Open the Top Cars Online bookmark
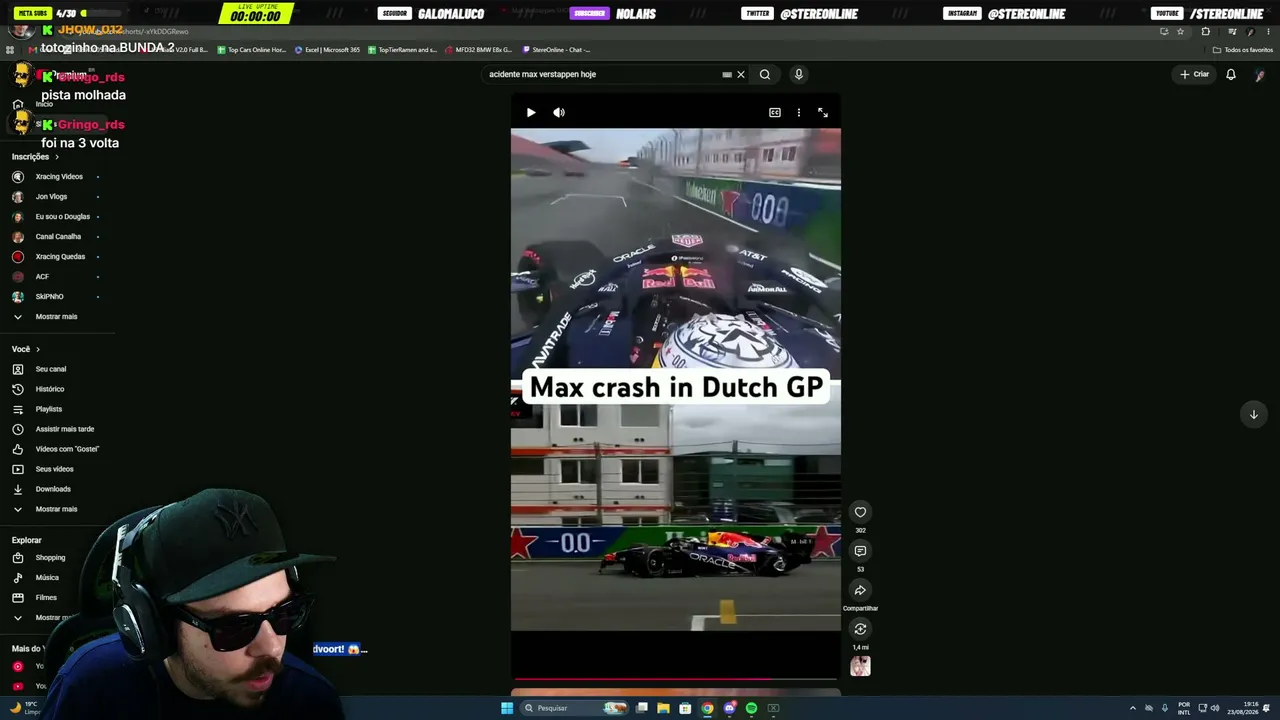1280x720 pixels. pos(251,50)
